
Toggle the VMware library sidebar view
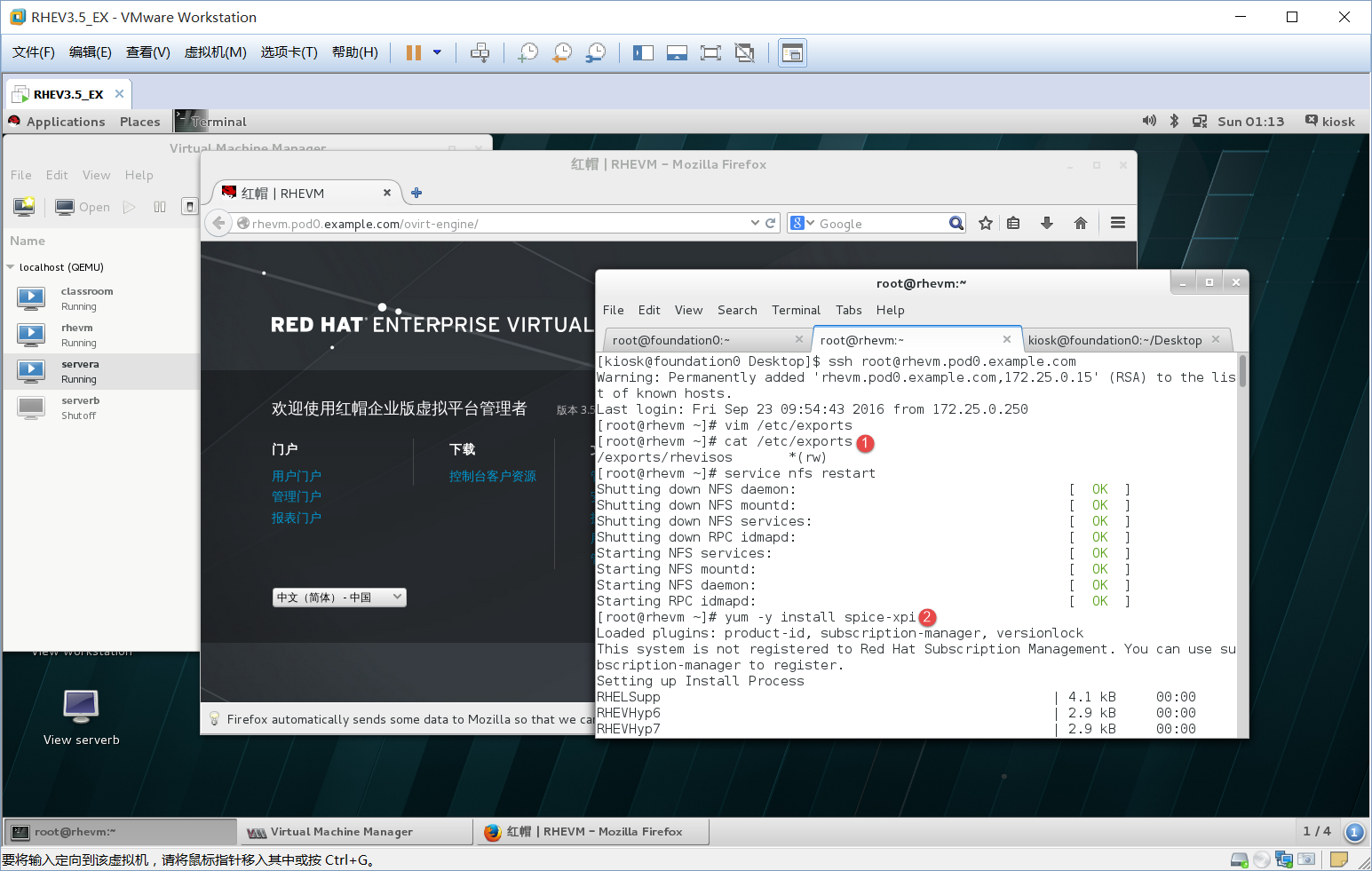coord(643,52)
